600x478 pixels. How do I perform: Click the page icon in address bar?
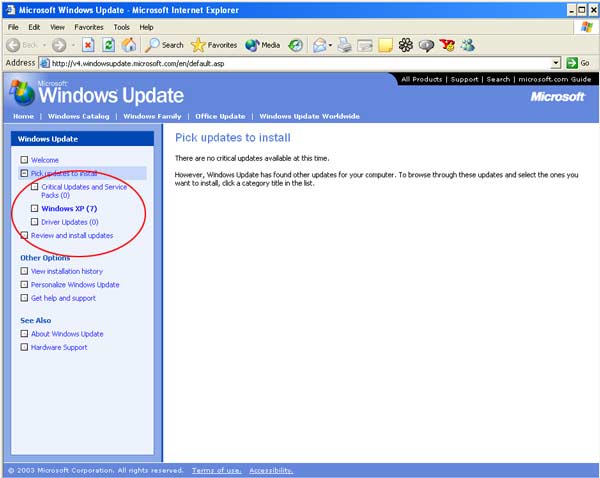pyautogui.click(x=45, y=63)
